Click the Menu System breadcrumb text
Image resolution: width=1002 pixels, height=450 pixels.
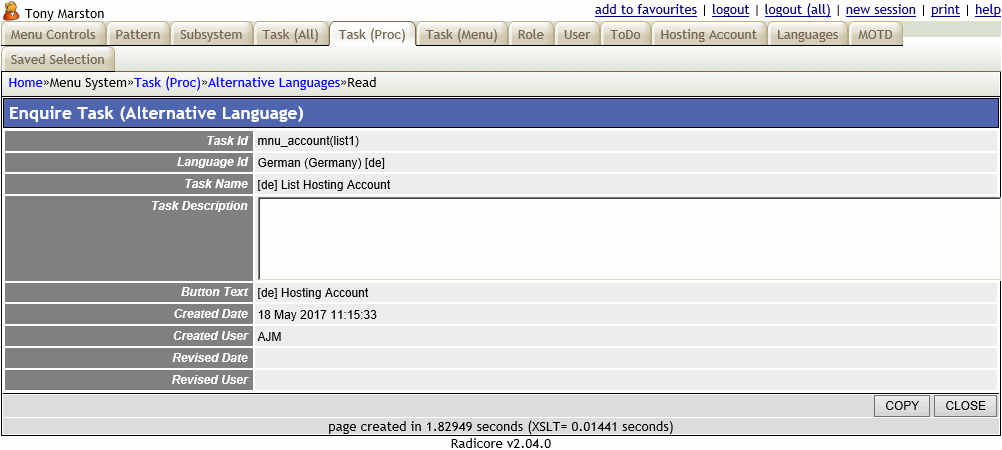(x=89, y=82)
